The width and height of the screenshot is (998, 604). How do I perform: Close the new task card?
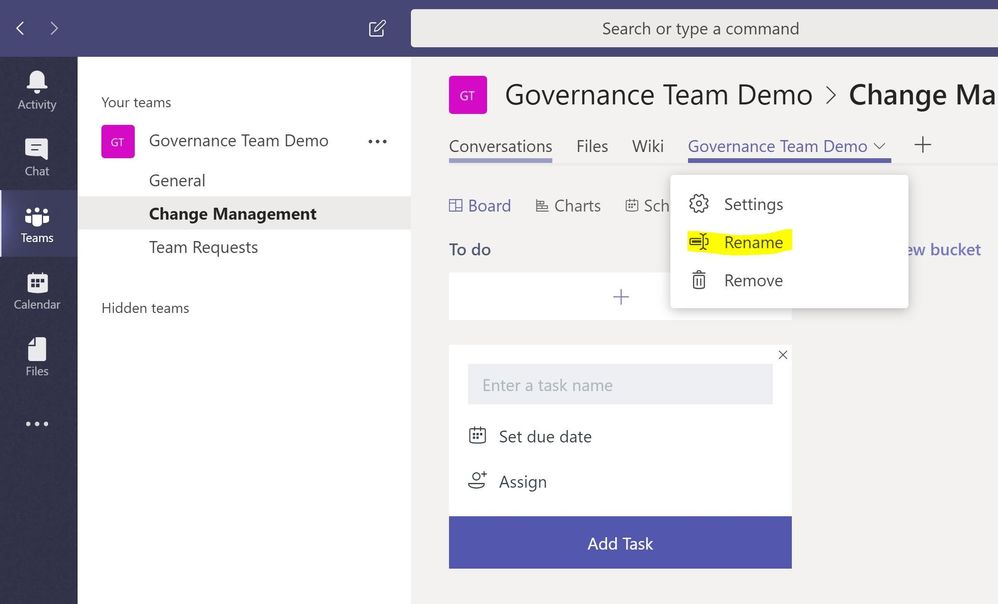click(783, 355)
